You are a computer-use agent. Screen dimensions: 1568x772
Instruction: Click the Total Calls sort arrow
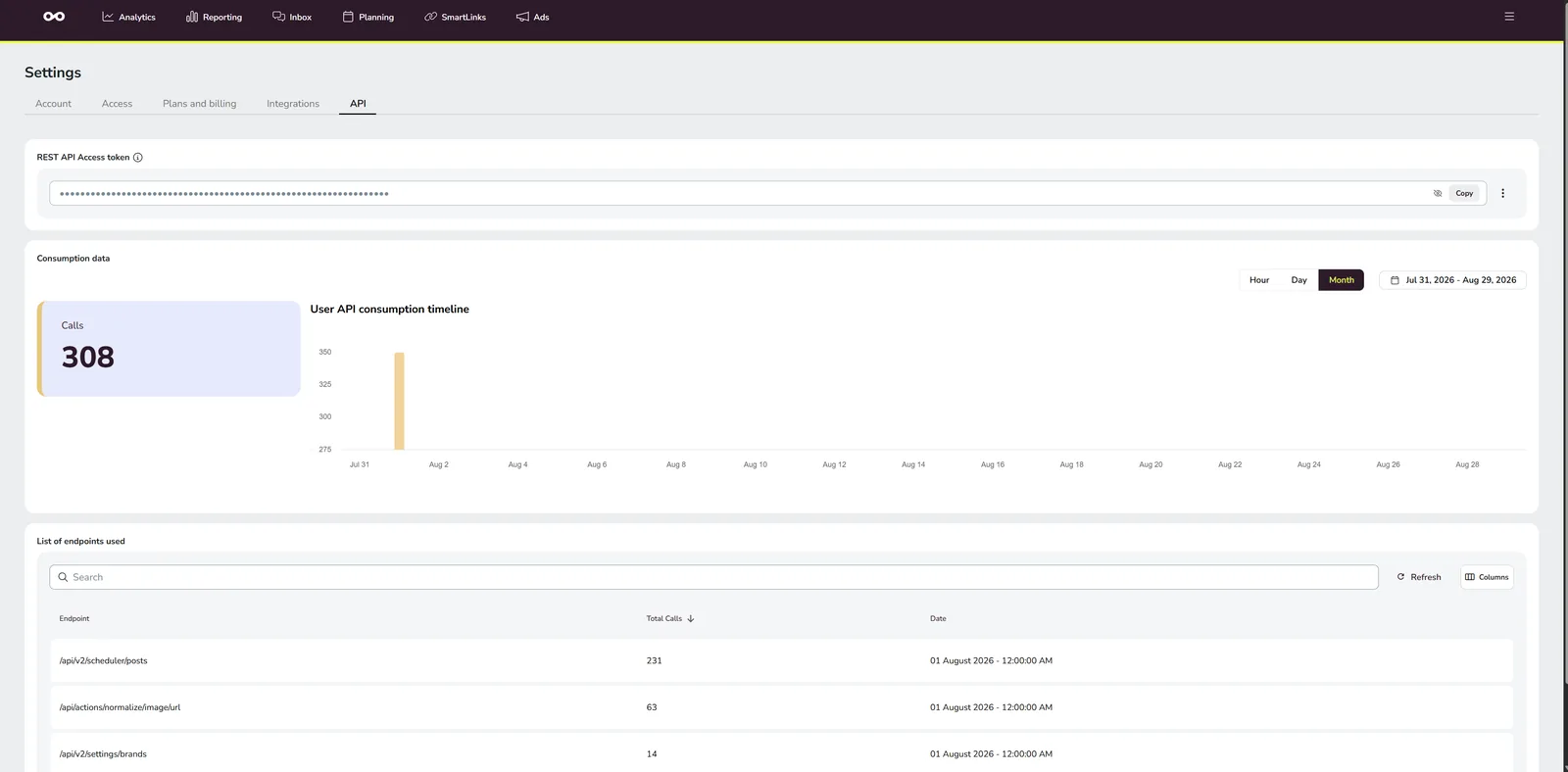(691, 619)
